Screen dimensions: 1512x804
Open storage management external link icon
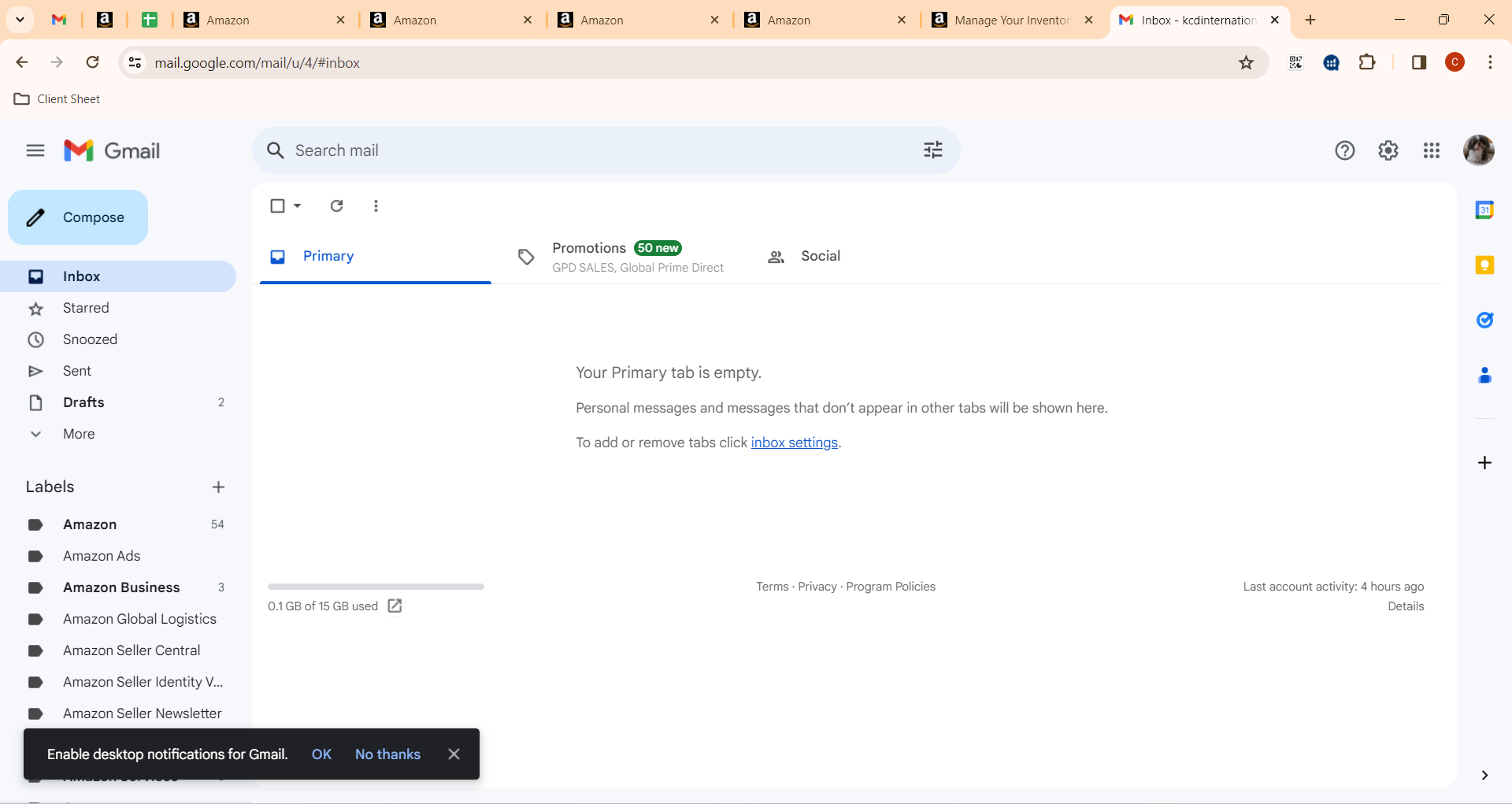point(395,606)
